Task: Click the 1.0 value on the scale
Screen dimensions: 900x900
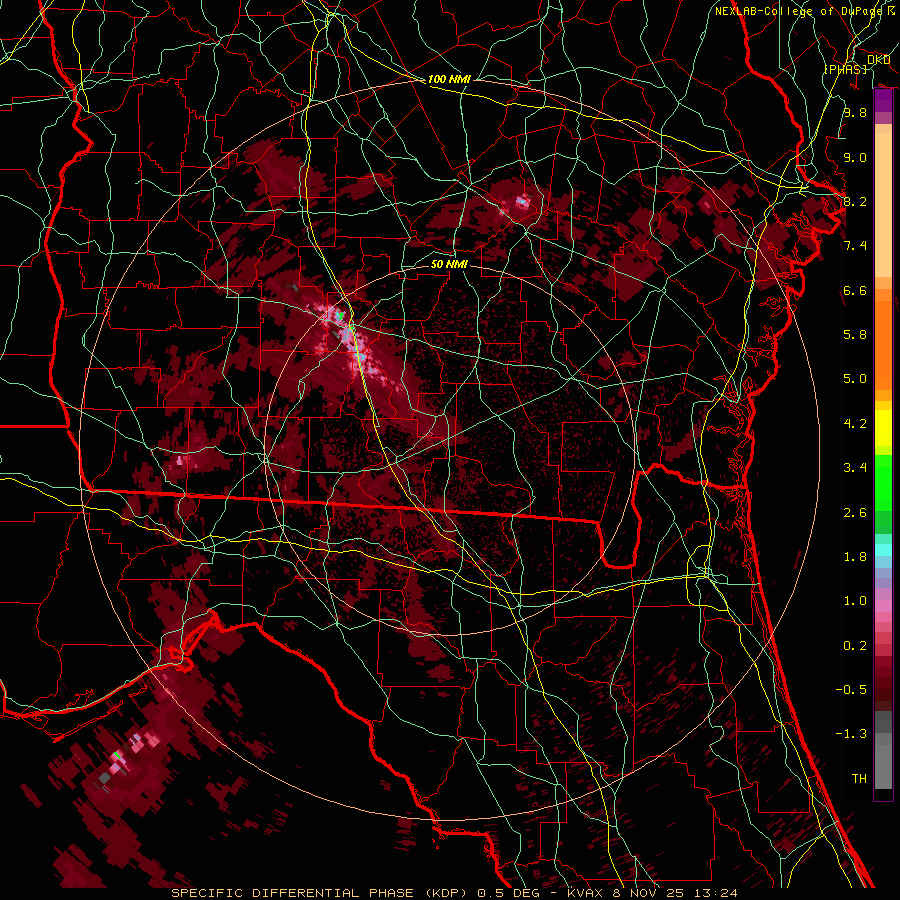Action: pos(855,601)
